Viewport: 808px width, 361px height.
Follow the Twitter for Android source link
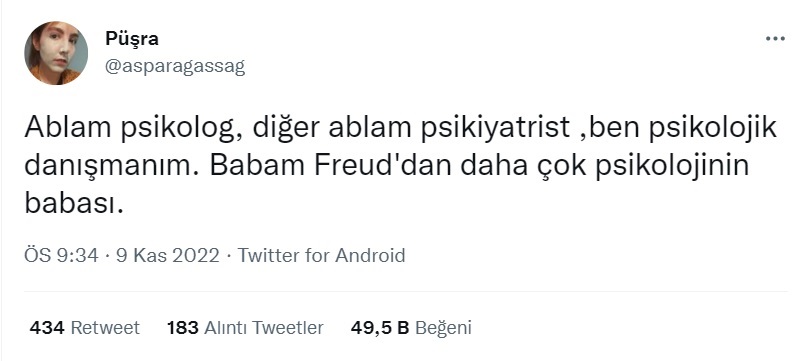tap(321, 255)
